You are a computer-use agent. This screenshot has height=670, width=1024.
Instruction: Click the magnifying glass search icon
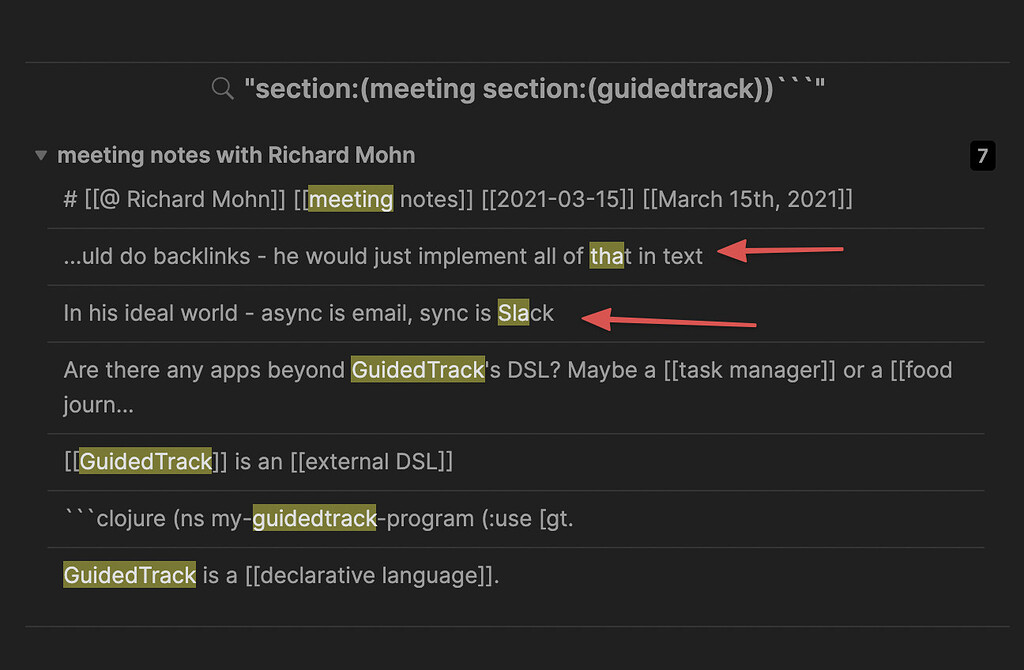(x=222, y=89)
